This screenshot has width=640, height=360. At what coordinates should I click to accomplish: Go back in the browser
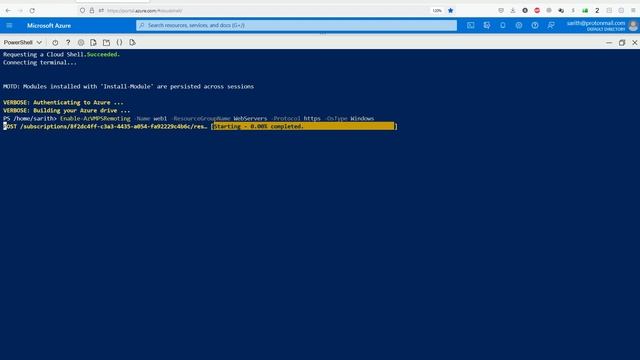click(8, 11)
